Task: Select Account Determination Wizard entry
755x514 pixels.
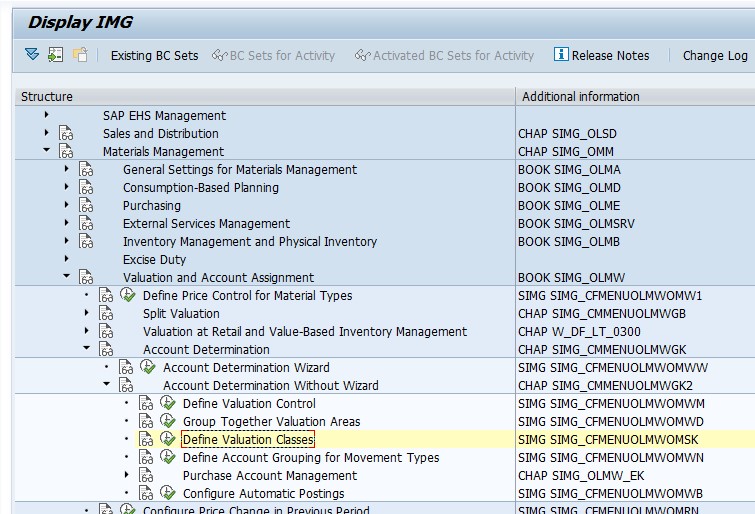Action: click(x=246, y=368)
